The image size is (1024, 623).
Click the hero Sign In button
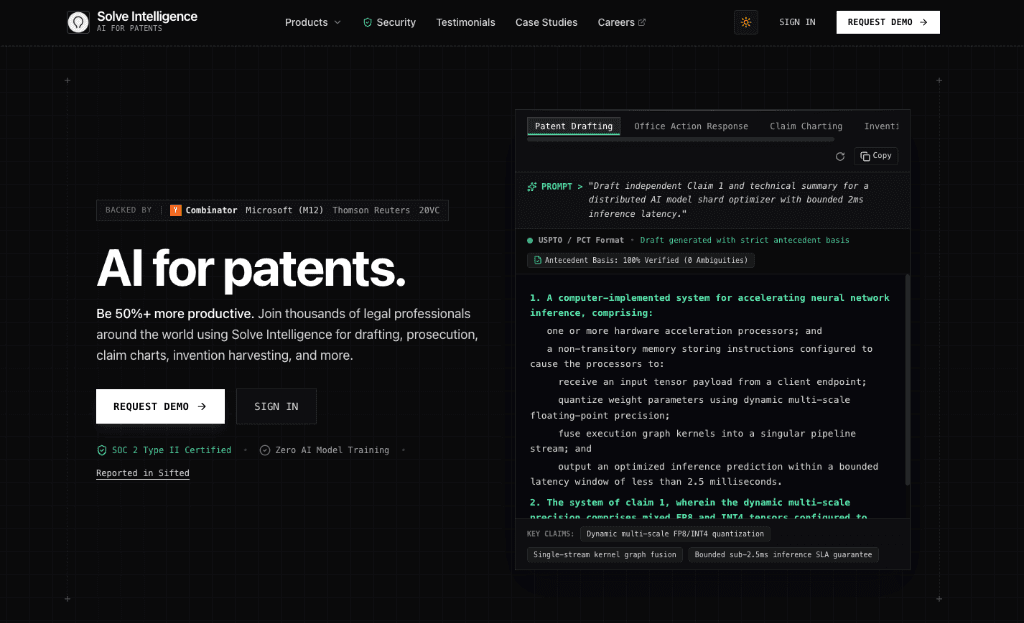(x=276, y=406)
